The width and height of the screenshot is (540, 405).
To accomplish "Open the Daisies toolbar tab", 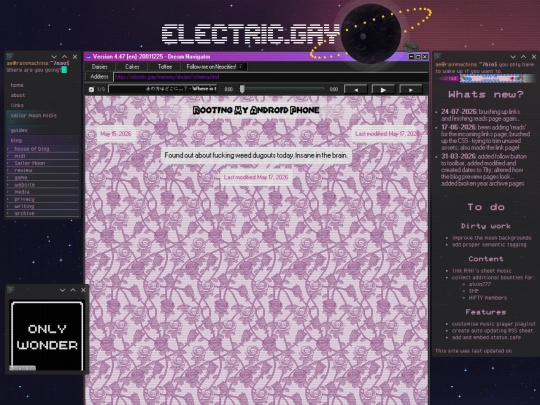I will tap(100, 67).
